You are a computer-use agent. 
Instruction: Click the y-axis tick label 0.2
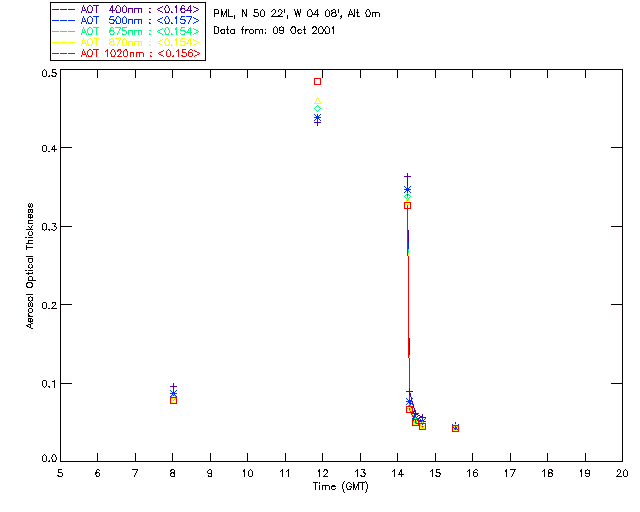pyautogui.click(x=49, y=305)
